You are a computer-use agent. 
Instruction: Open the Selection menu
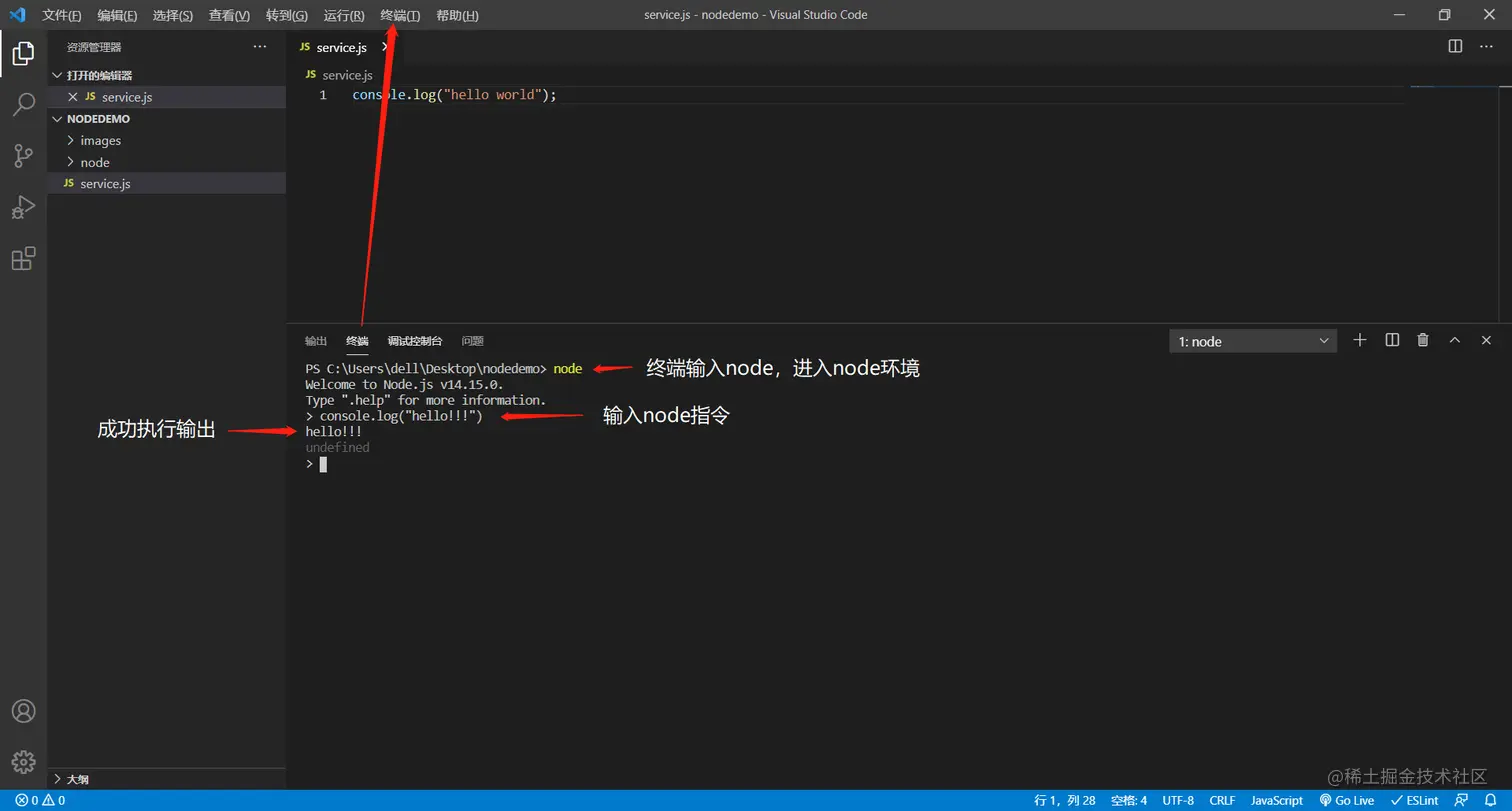click(173, 15)
